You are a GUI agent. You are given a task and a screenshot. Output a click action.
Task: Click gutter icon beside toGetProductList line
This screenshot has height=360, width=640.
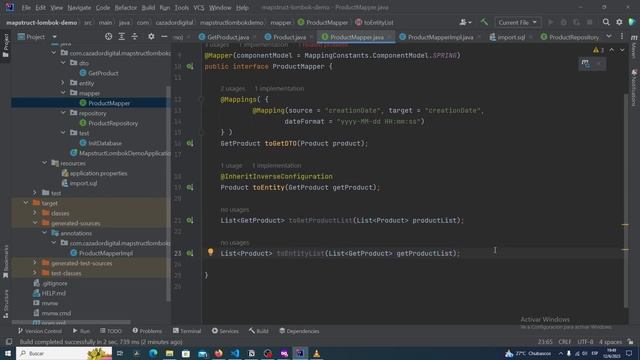pyautogui.click(x=190, y=220)
